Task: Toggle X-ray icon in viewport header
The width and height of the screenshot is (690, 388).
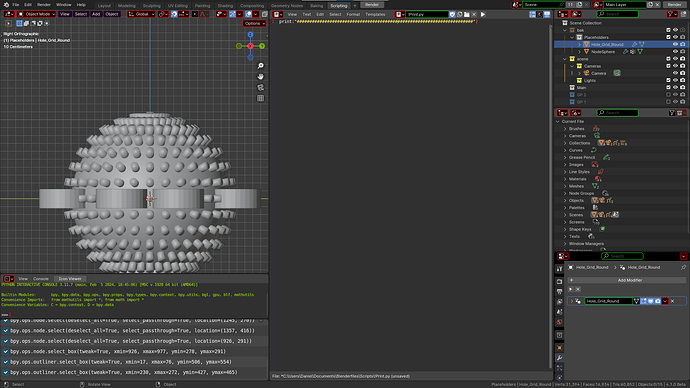Action: click(x=264, y=14)
